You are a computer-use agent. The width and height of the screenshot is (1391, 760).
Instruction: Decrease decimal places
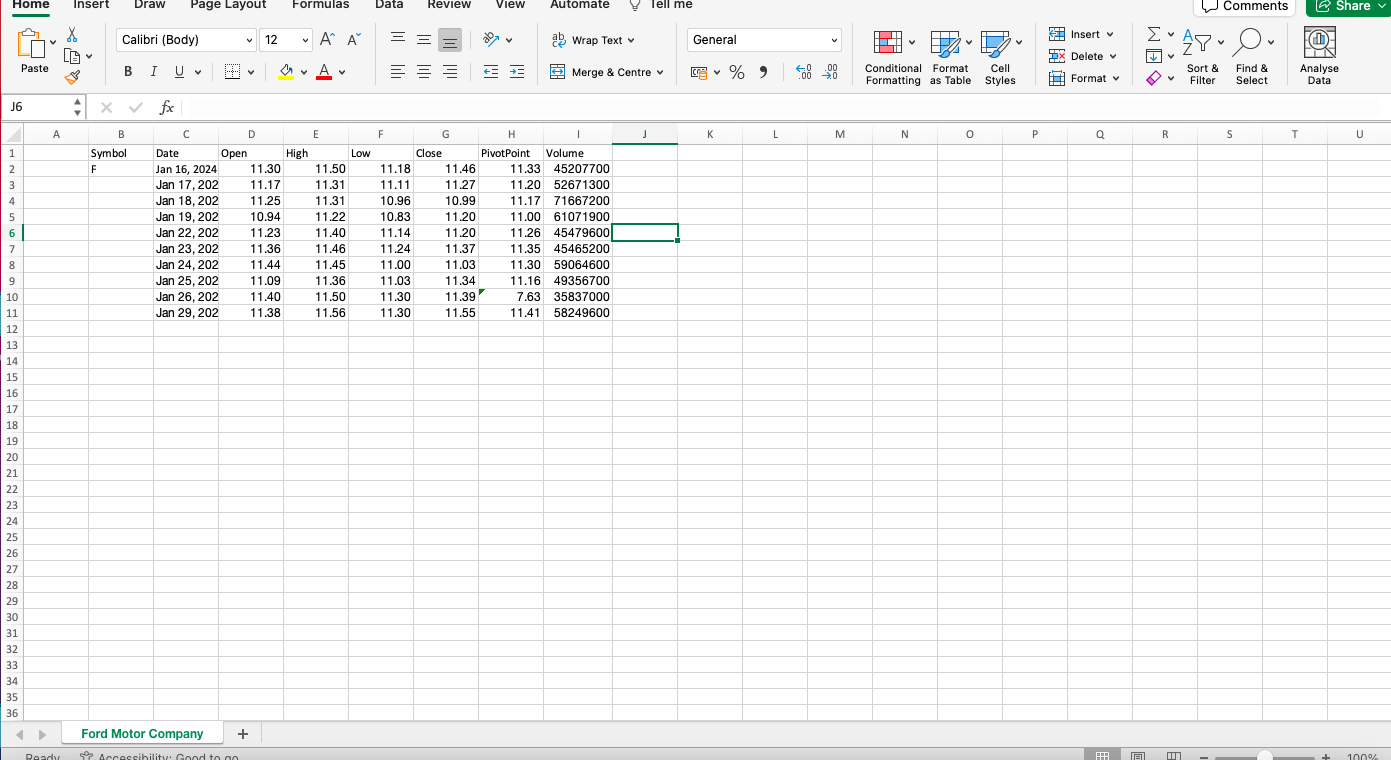(829, 72)
